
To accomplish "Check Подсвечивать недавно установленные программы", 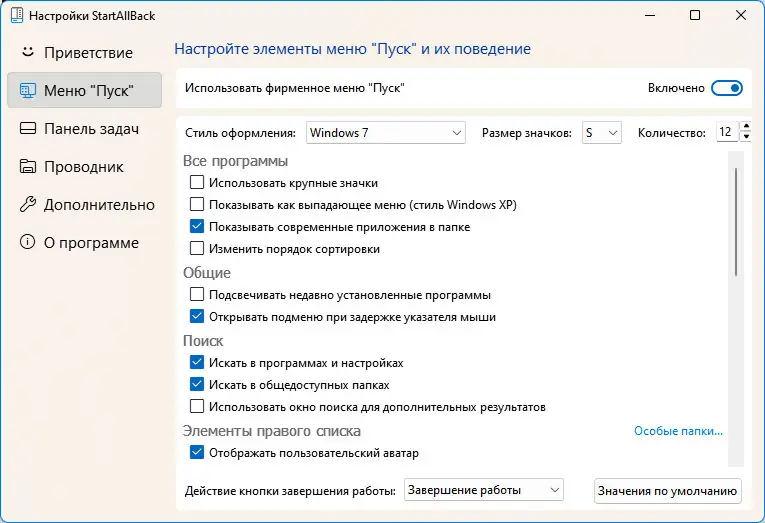I will point(197,295).
